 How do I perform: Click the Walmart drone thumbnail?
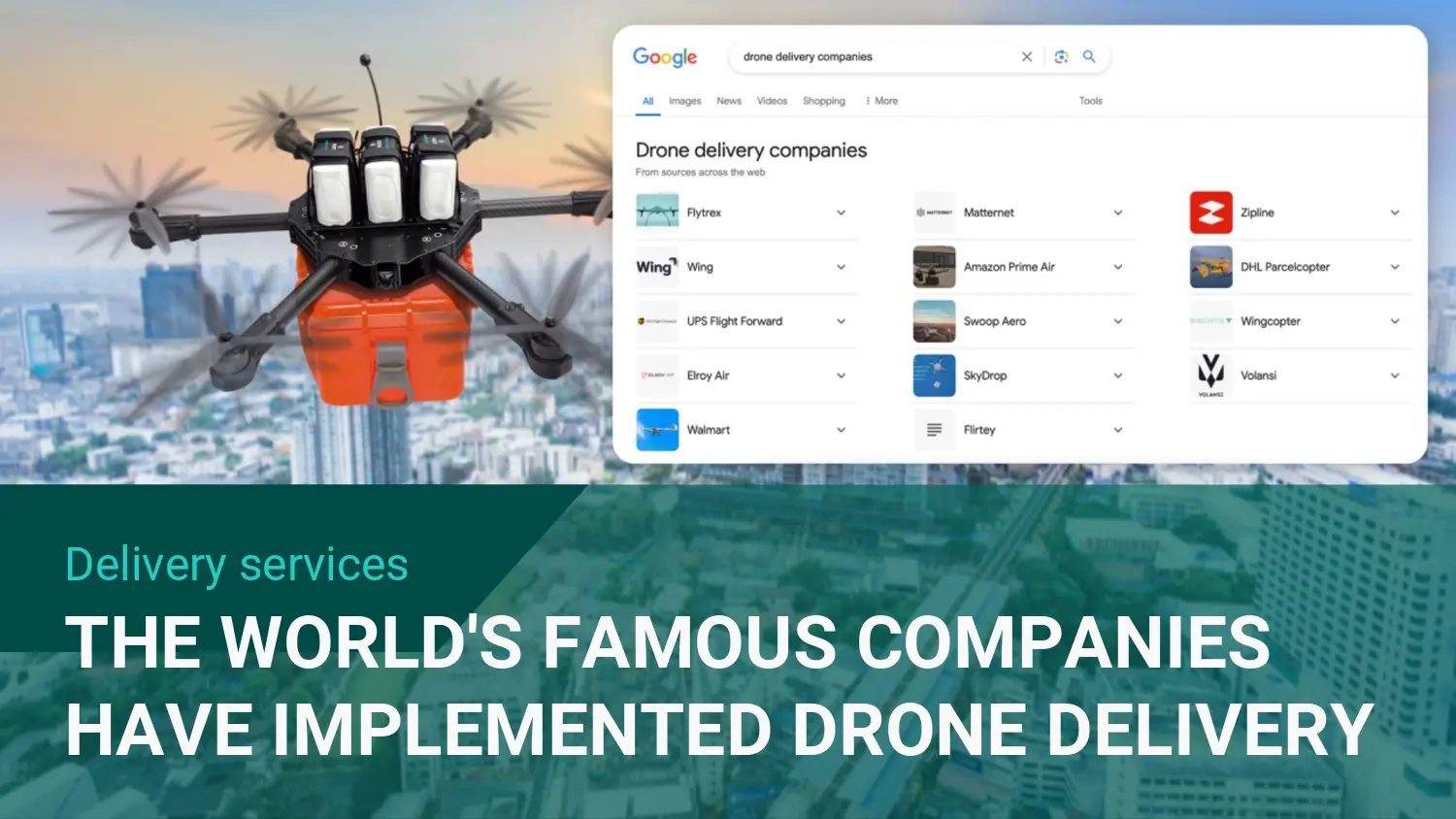pos(657,430)
